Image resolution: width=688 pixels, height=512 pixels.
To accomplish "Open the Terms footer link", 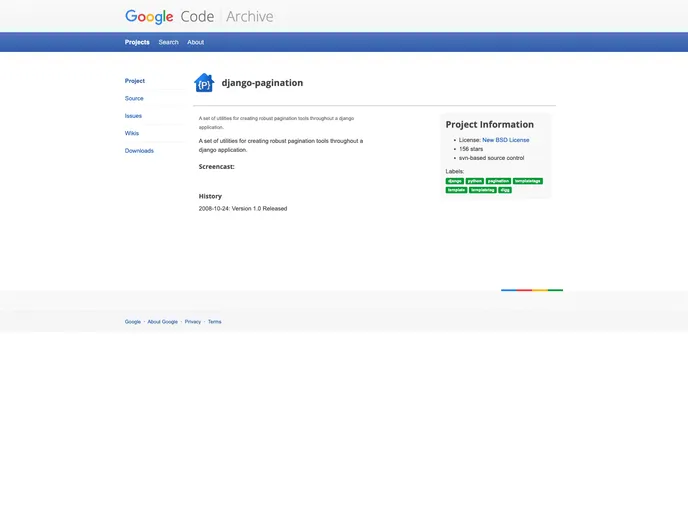I will coord(215,322).
